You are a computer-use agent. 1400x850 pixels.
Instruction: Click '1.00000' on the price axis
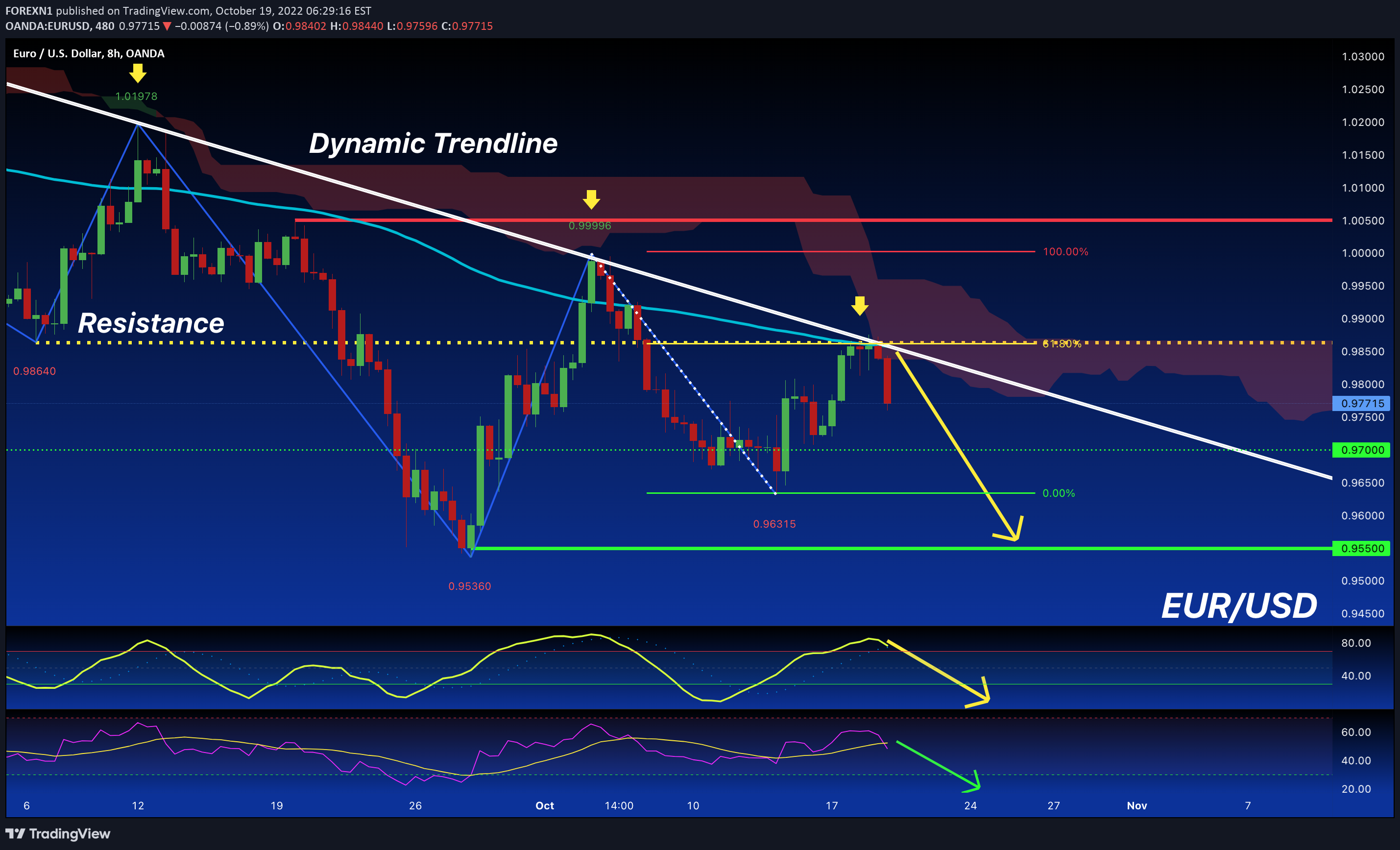point(1362,253)
